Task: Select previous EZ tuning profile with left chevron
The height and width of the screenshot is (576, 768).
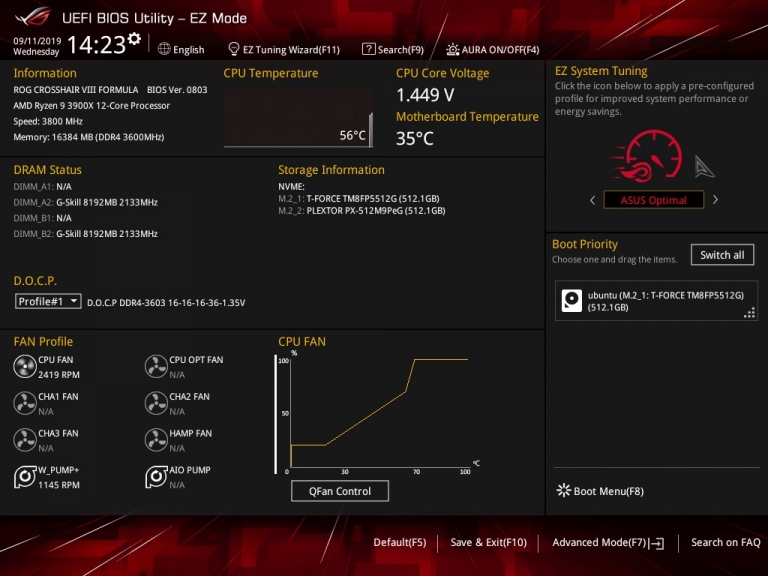Action: coord(593,200)
